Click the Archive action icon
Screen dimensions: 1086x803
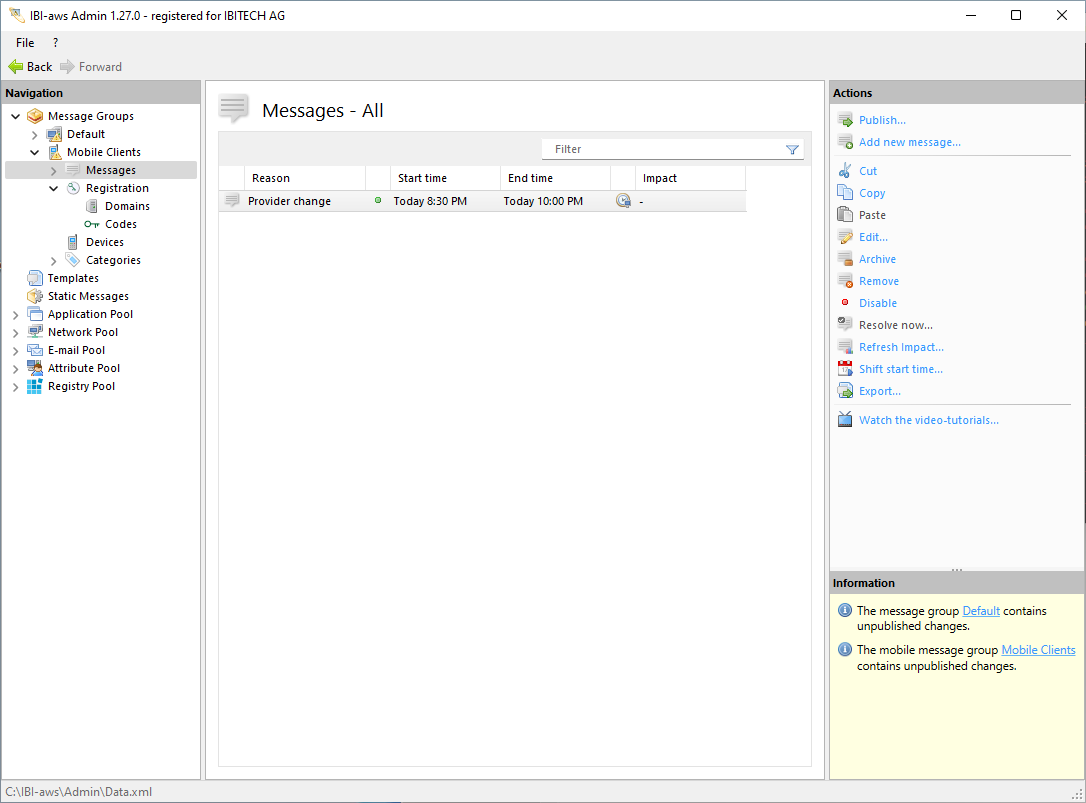pos(845,259)
